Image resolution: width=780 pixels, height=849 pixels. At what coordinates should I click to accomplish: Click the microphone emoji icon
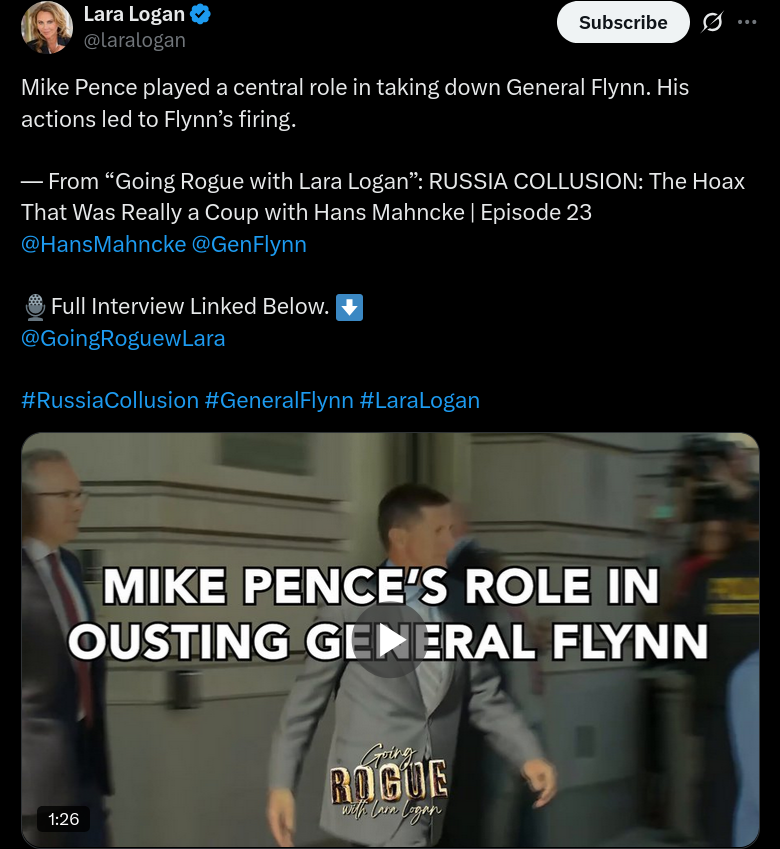(x=35, y=307)
